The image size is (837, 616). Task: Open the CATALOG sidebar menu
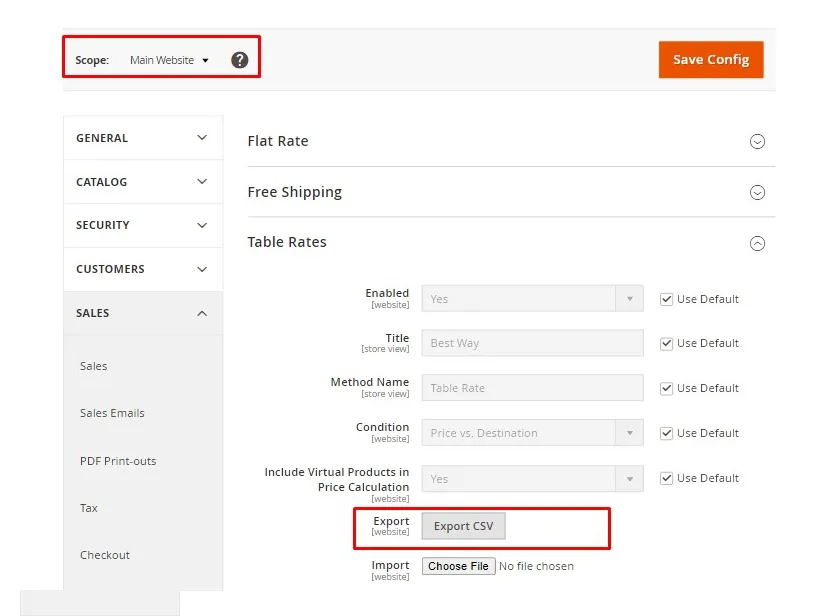(142, 181)
